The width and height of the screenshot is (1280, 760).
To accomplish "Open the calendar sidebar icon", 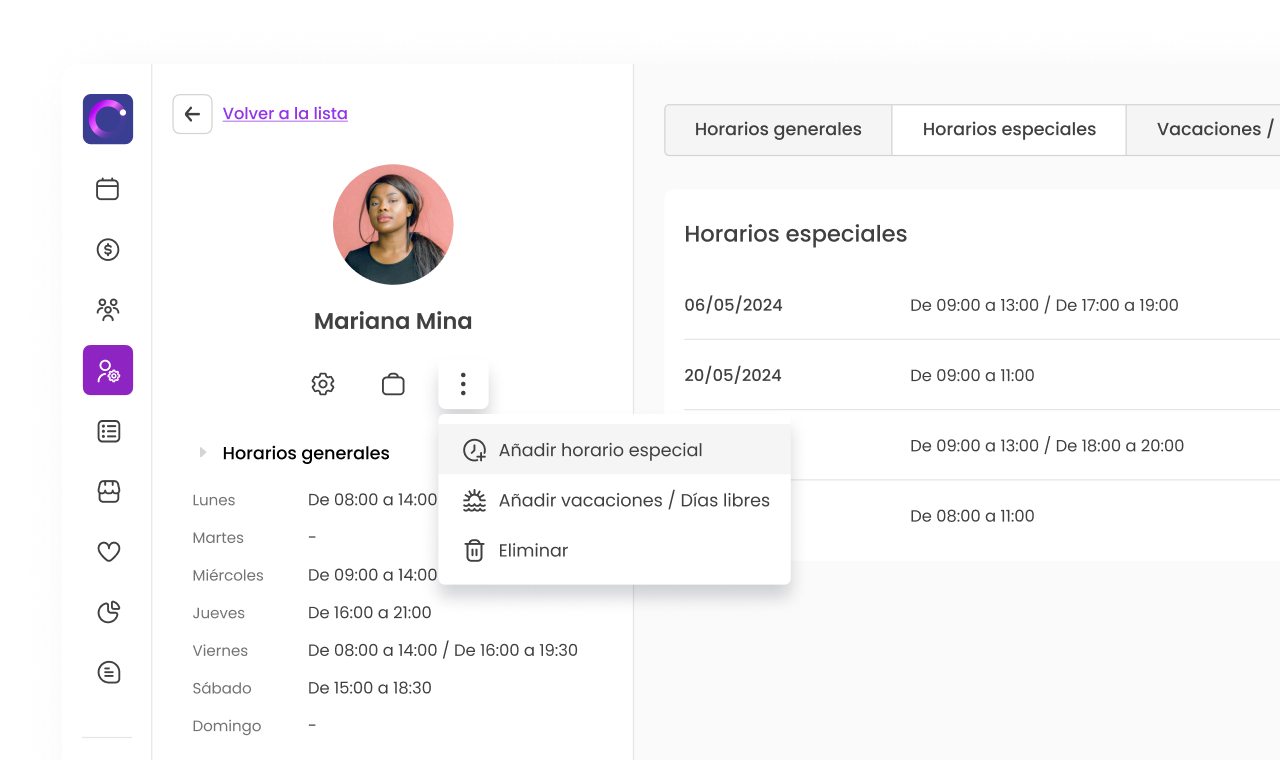I will 108,189.
